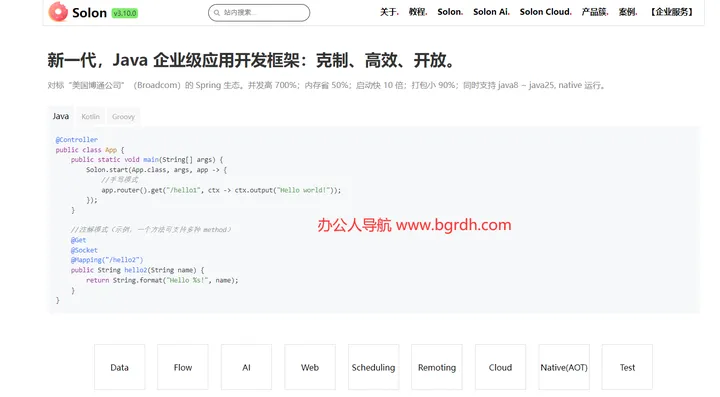Open the 【企业服务】 link
Image resolution: width=720 pixels, height=397 pixels.
tap(671, 12)
